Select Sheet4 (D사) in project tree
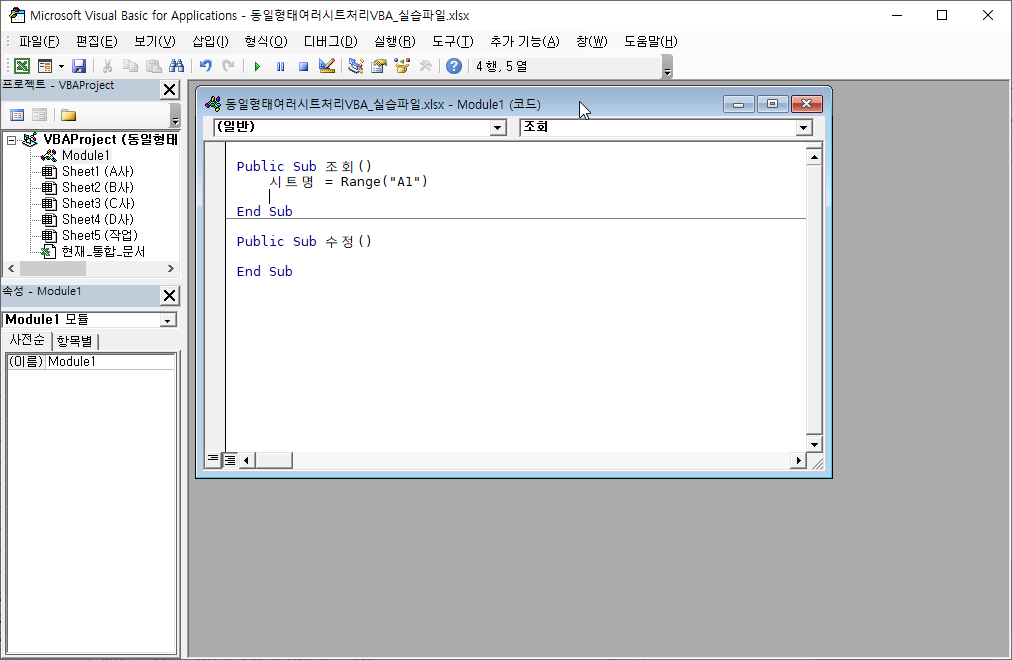This screenshot has width=1012, height=660. click(97, 219)
